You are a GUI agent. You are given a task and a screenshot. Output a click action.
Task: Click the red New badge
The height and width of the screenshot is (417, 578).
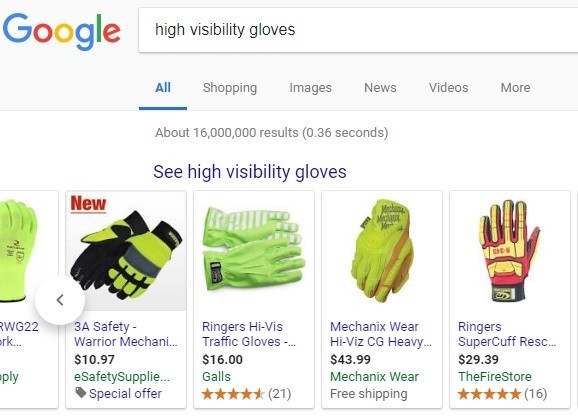88,204
